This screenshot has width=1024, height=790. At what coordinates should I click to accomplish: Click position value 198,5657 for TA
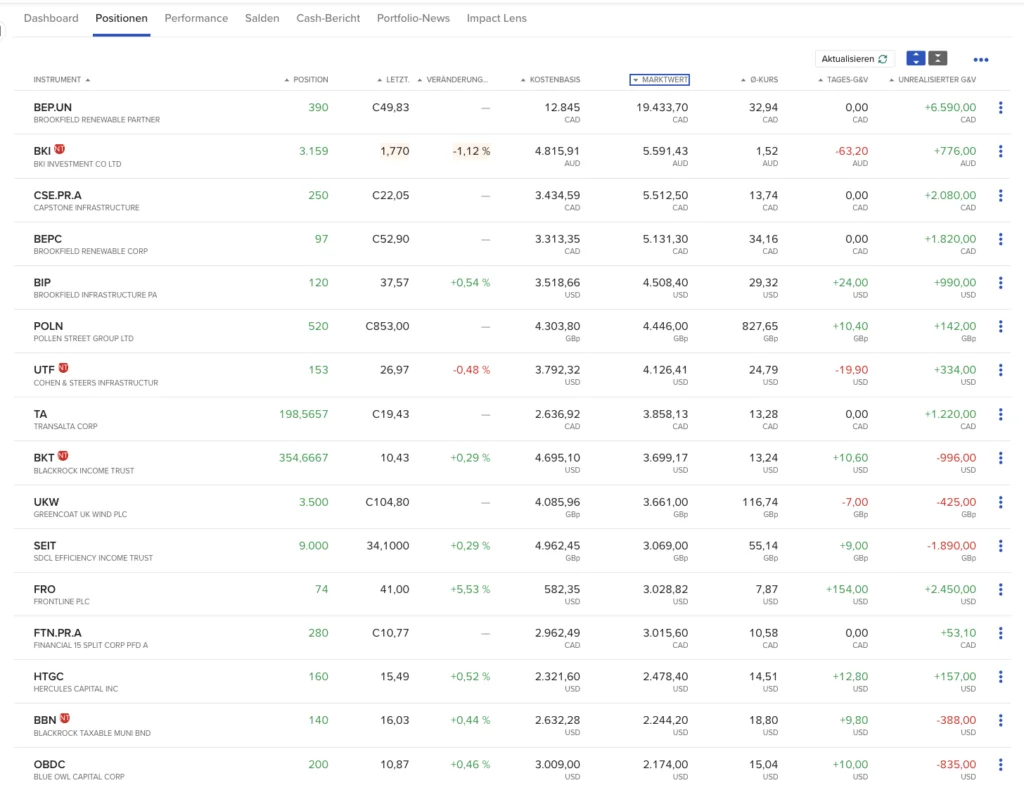point(304,414)
